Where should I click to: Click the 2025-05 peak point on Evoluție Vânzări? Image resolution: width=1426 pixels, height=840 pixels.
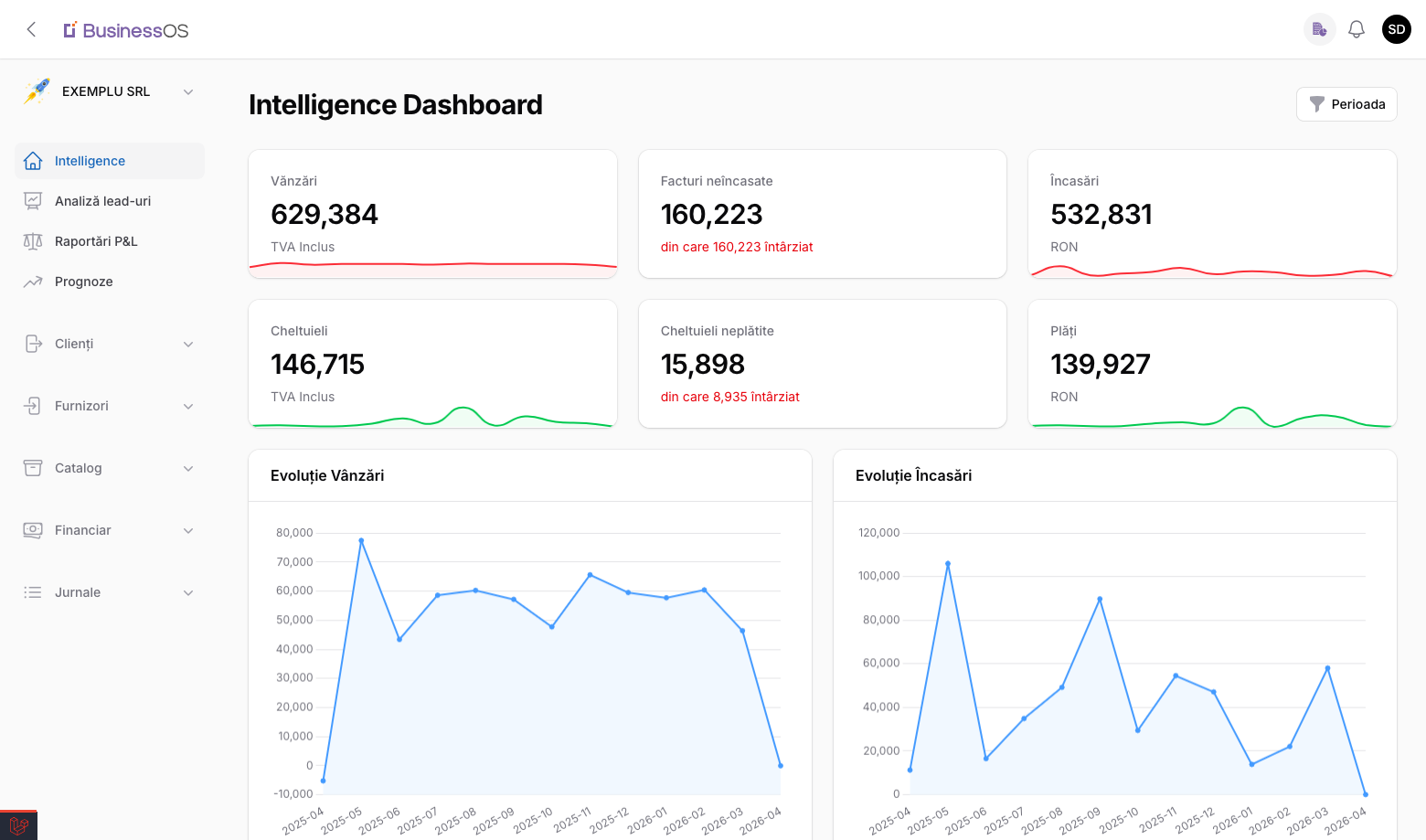tap(361, 540)
